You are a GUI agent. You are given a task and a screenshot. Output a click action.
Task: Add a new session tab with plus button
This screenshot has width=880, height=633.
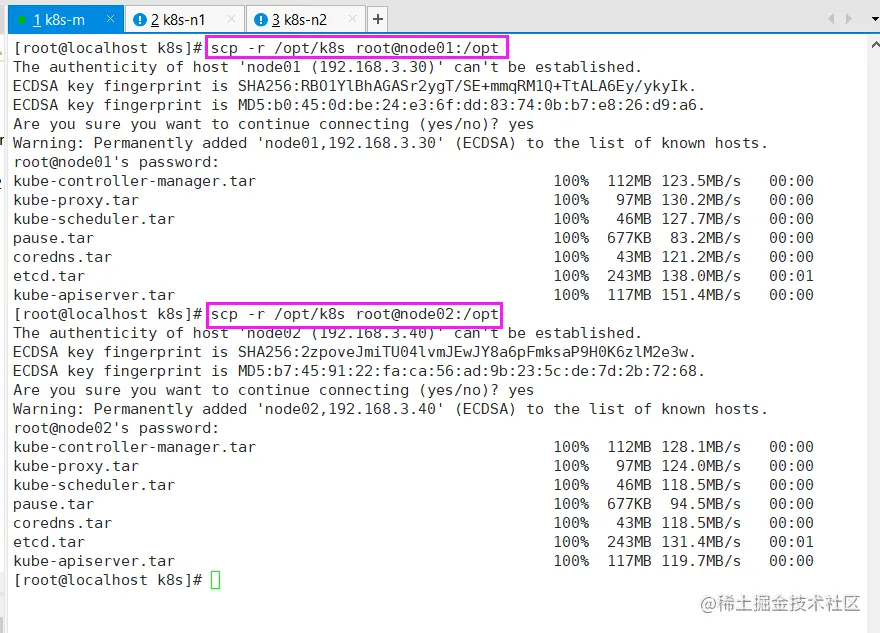point(378,20)
